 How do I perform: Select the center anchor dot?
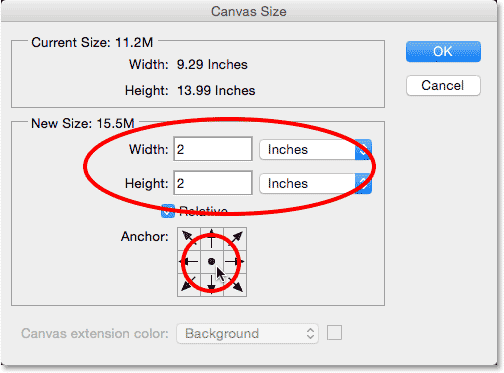coord(212,262)
